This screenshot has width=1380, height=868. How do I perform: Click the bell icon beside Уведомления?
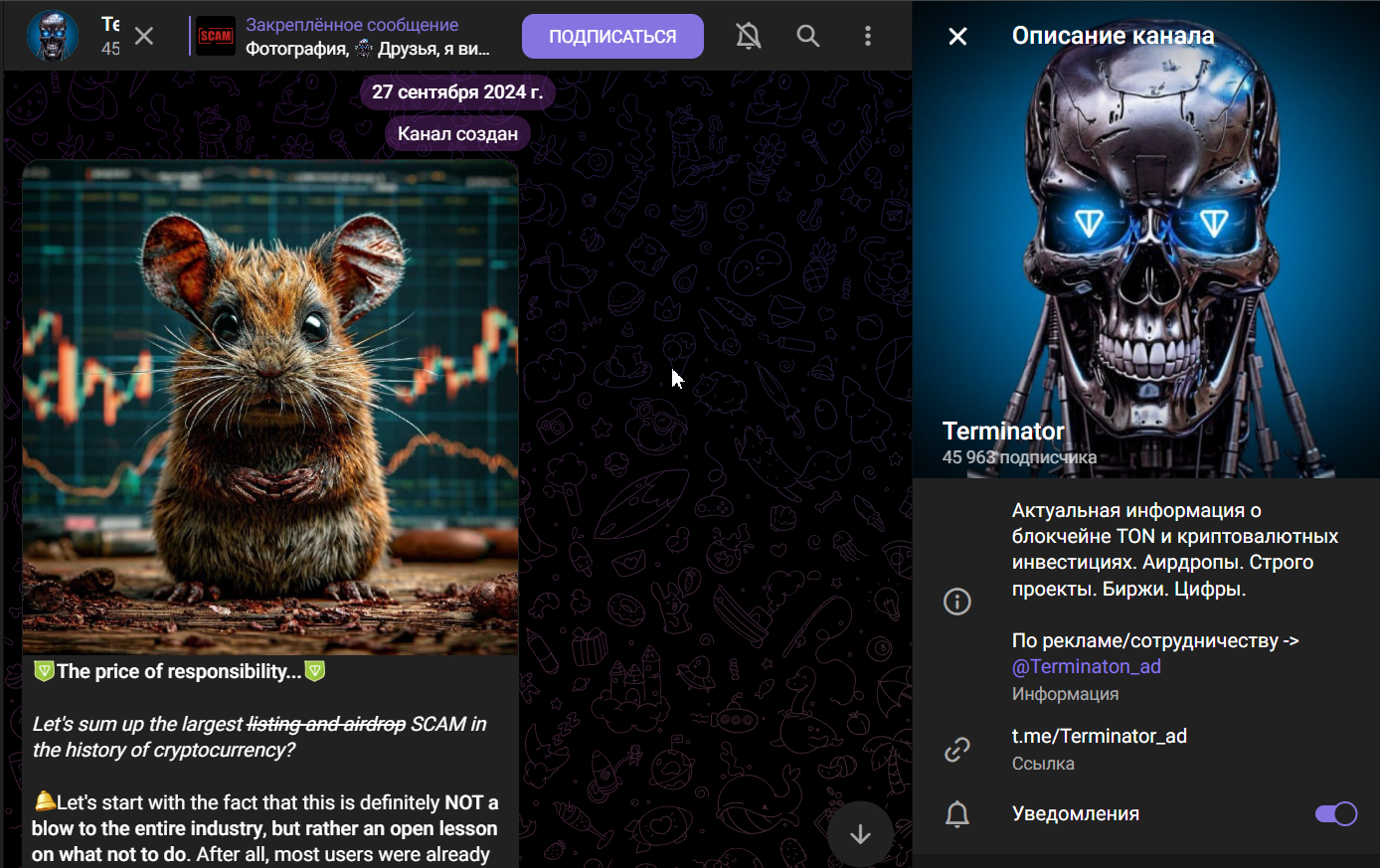click(957, 814)
